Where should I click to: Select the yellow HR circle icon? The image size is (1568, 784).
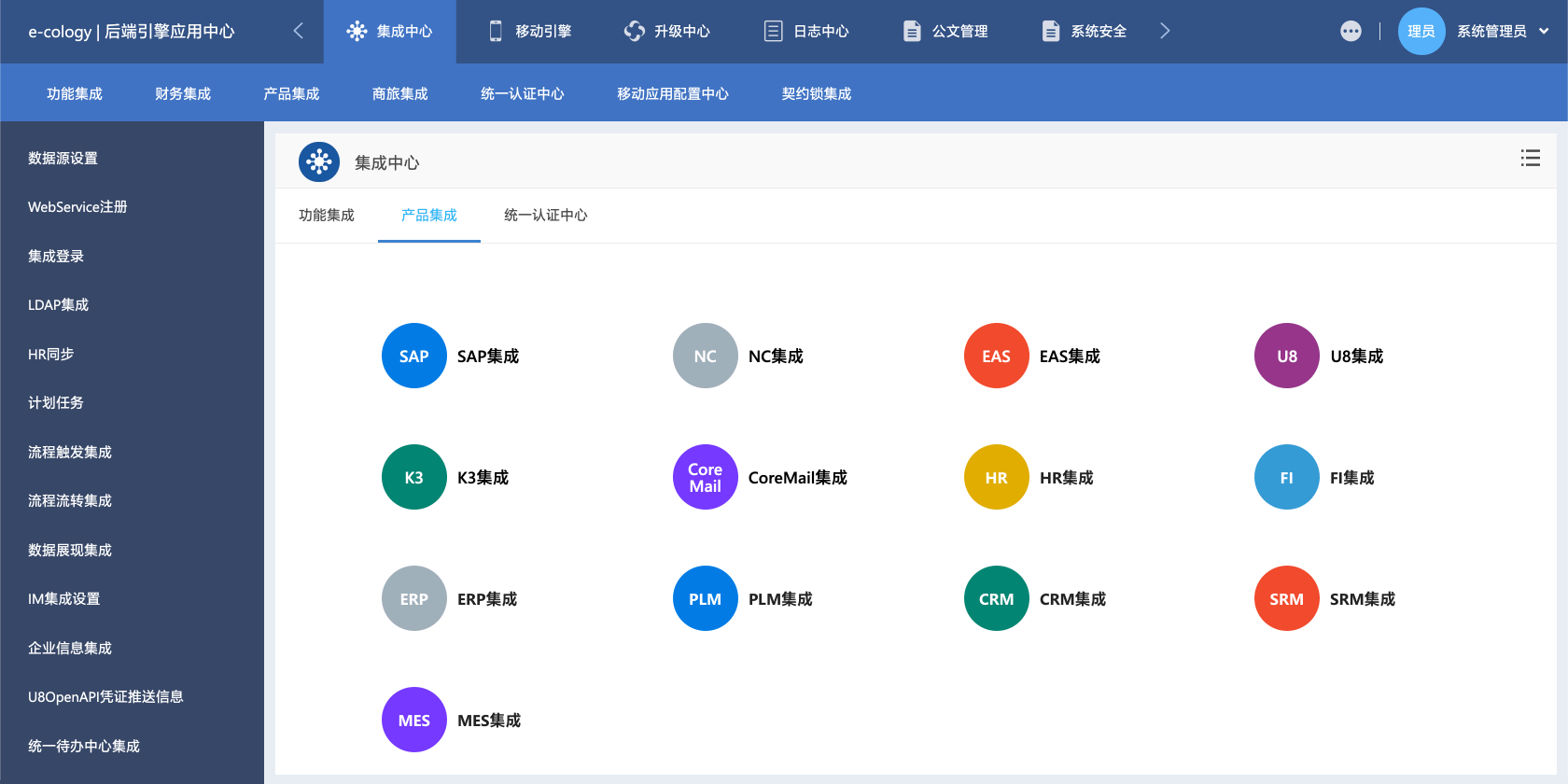point(997,477)
